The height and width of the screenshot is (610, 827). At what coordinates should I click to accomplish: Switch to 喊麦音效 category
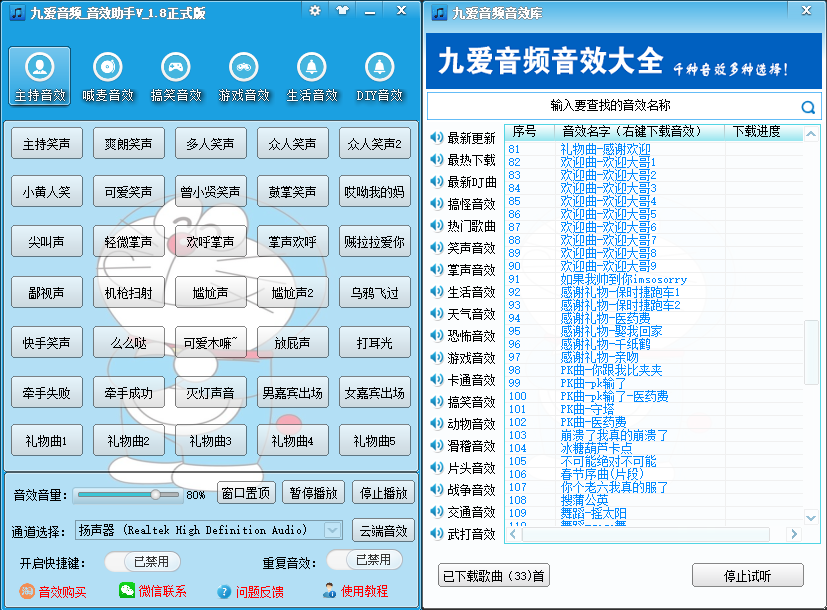pyautogui.click(x=108, y=76)
